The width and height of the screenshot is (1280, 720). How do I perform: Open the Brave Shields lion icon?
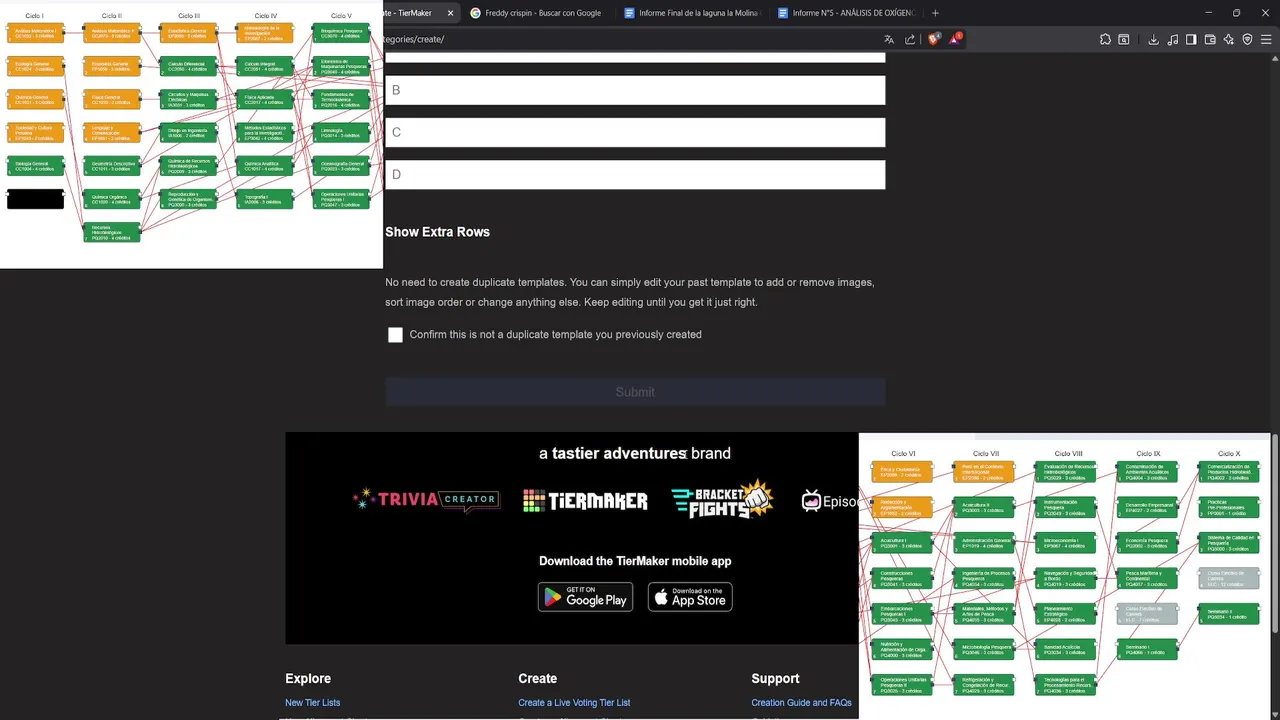coord(934,39)
